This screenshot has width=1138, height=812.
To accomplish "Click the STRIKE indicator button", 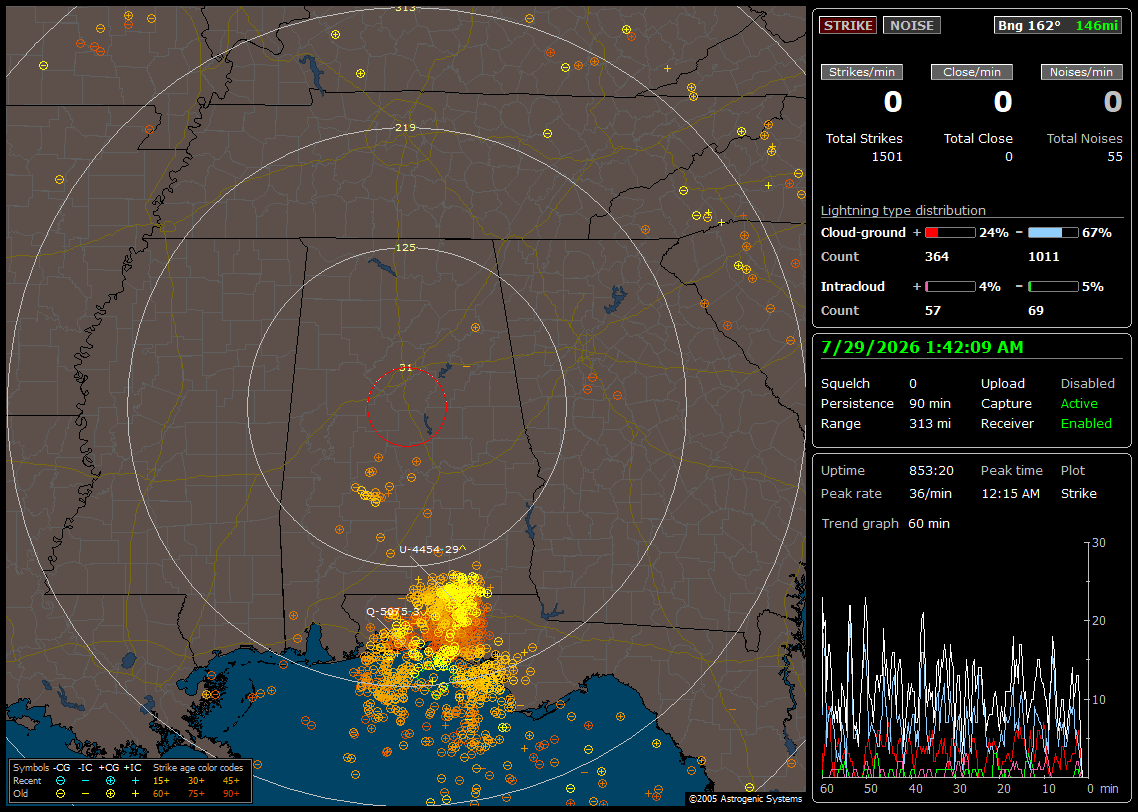I will click(x=848, y=25).
